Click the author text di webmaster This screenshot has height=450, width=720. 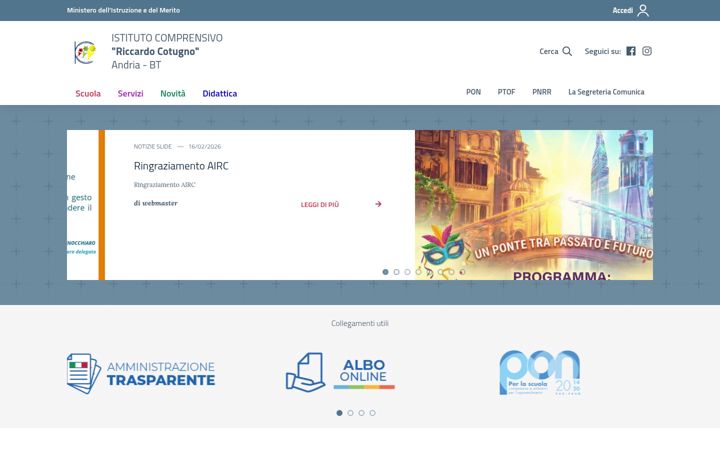pyautogui.click(x=155, y=203)
